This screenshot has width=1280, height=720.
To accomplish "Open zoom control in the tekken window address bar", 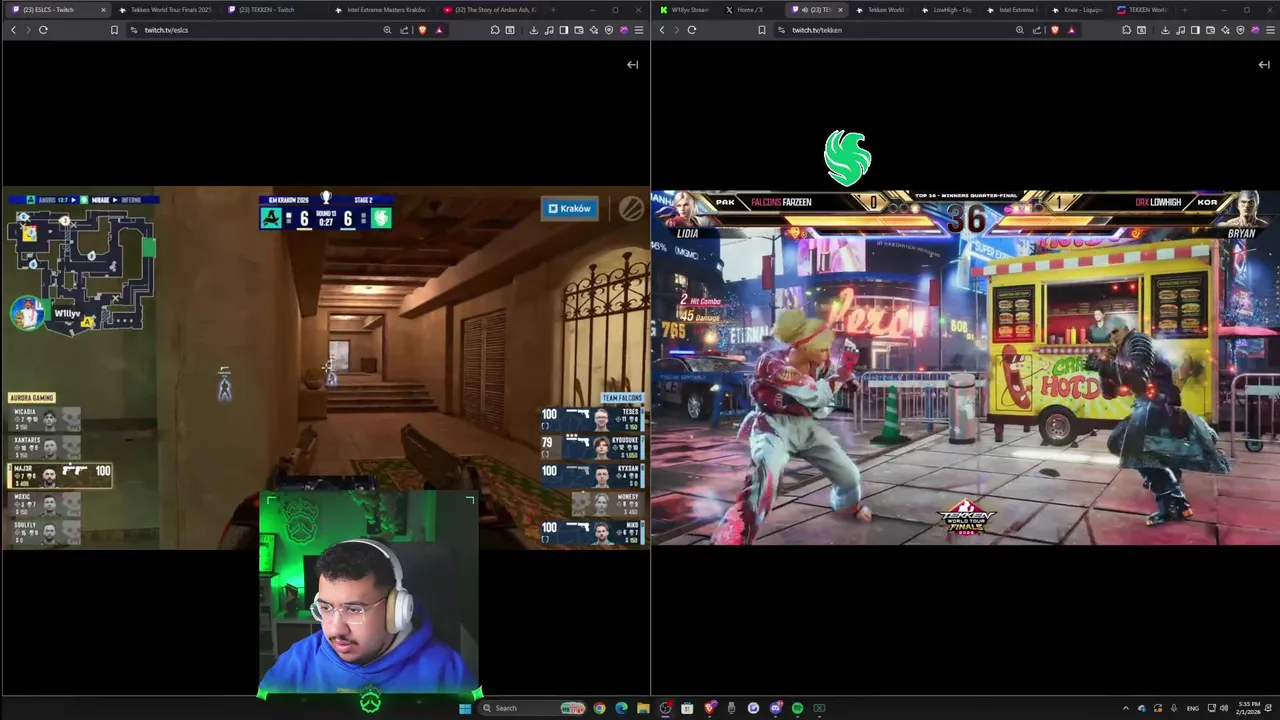I will tap(1020, 30).
